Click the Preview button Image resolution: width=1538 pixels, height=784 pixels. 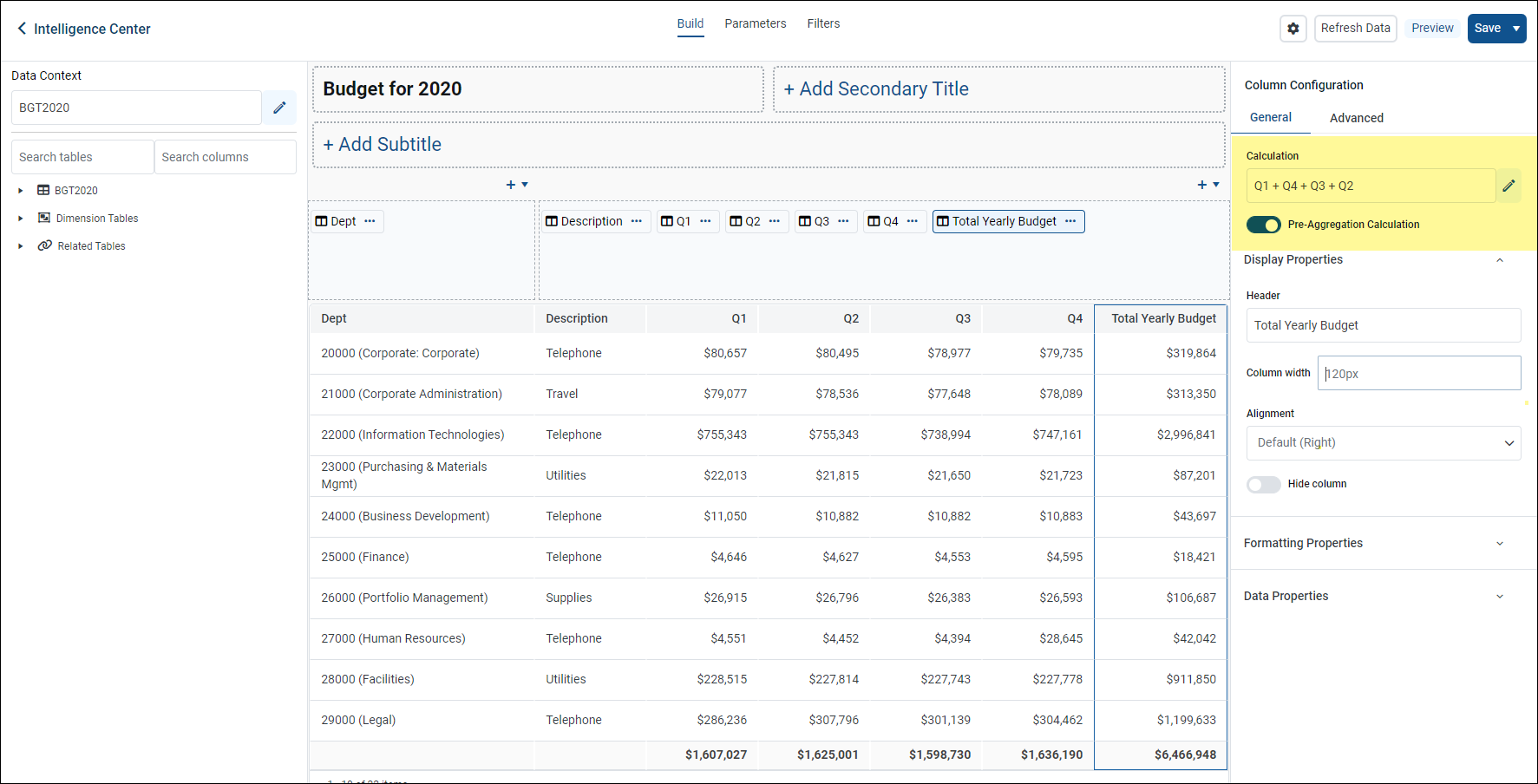(x=1431, y=29)
